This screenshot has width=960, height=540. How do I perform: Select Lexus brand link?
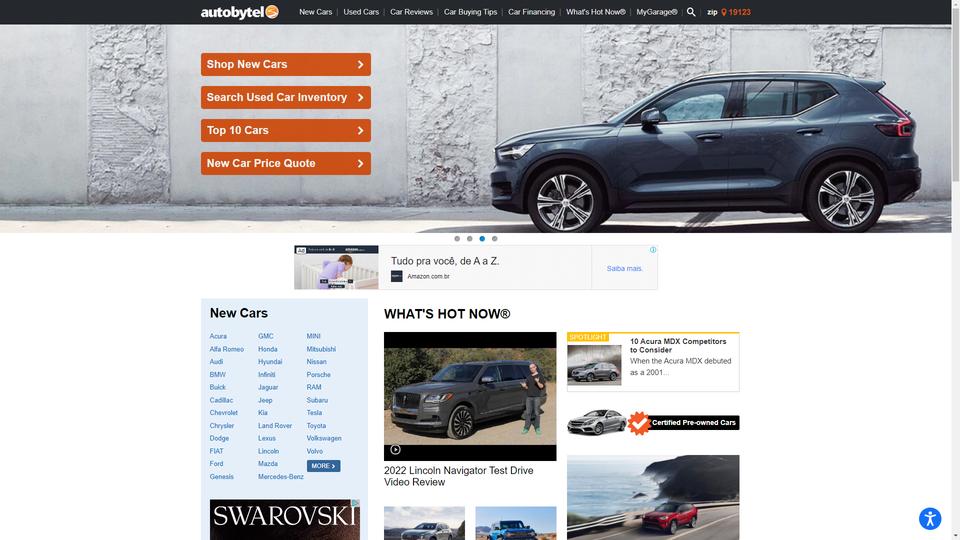267,438
